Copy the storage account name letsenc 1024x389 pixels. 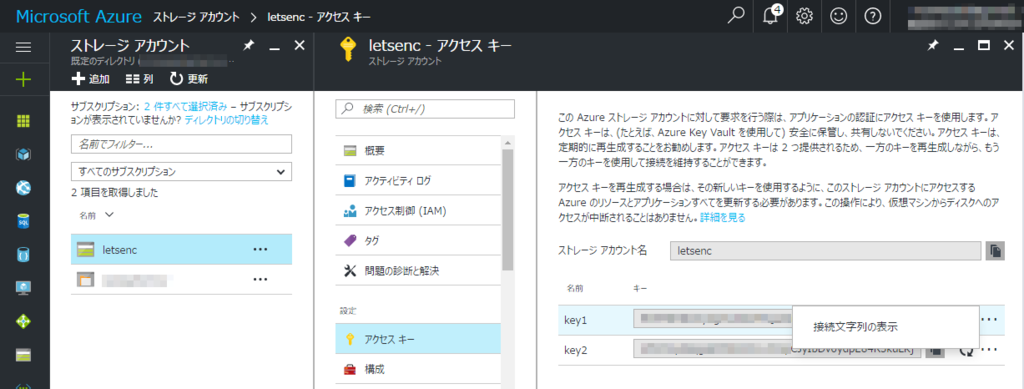[995, 251]
